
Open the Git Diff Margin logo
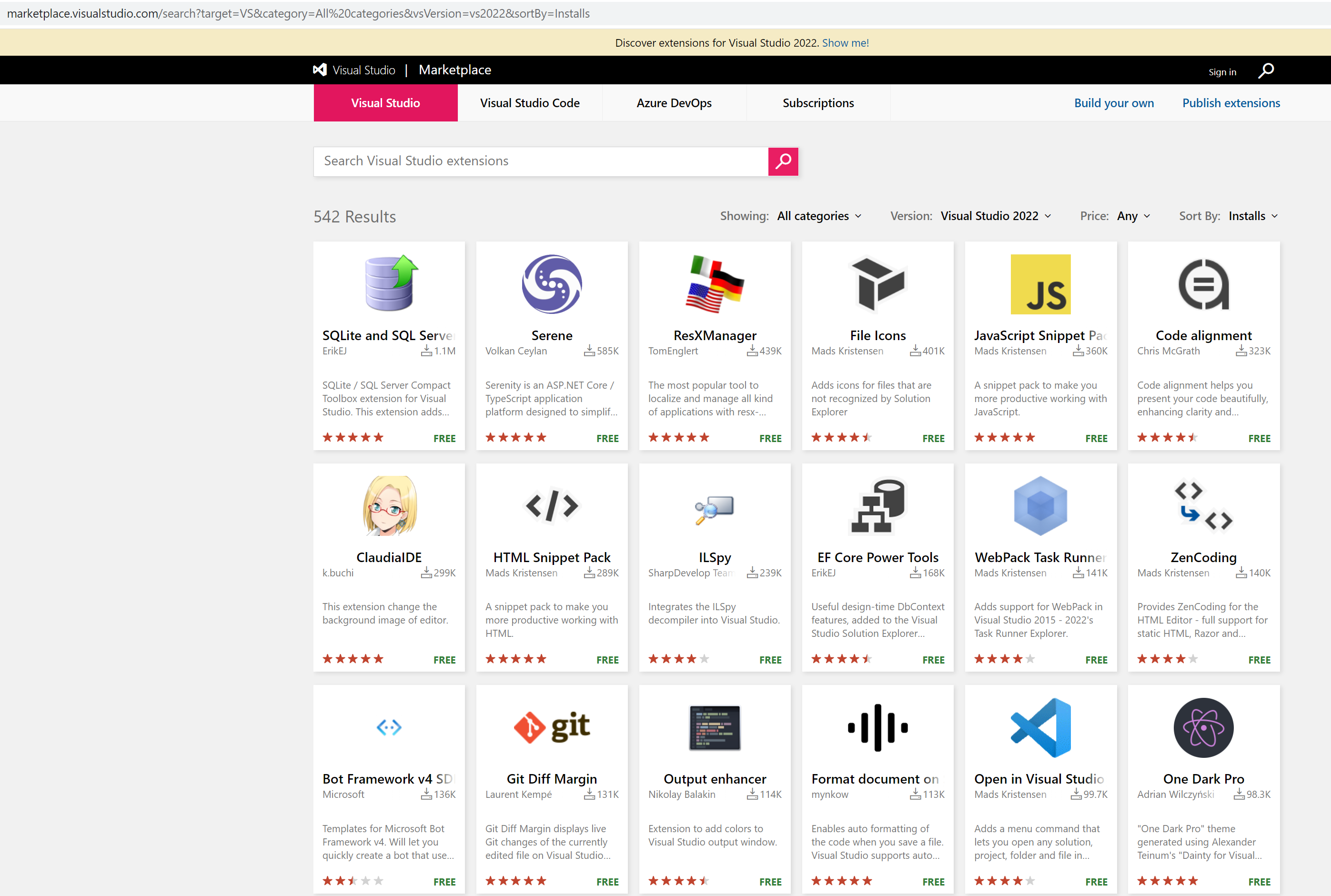point(552,727)
